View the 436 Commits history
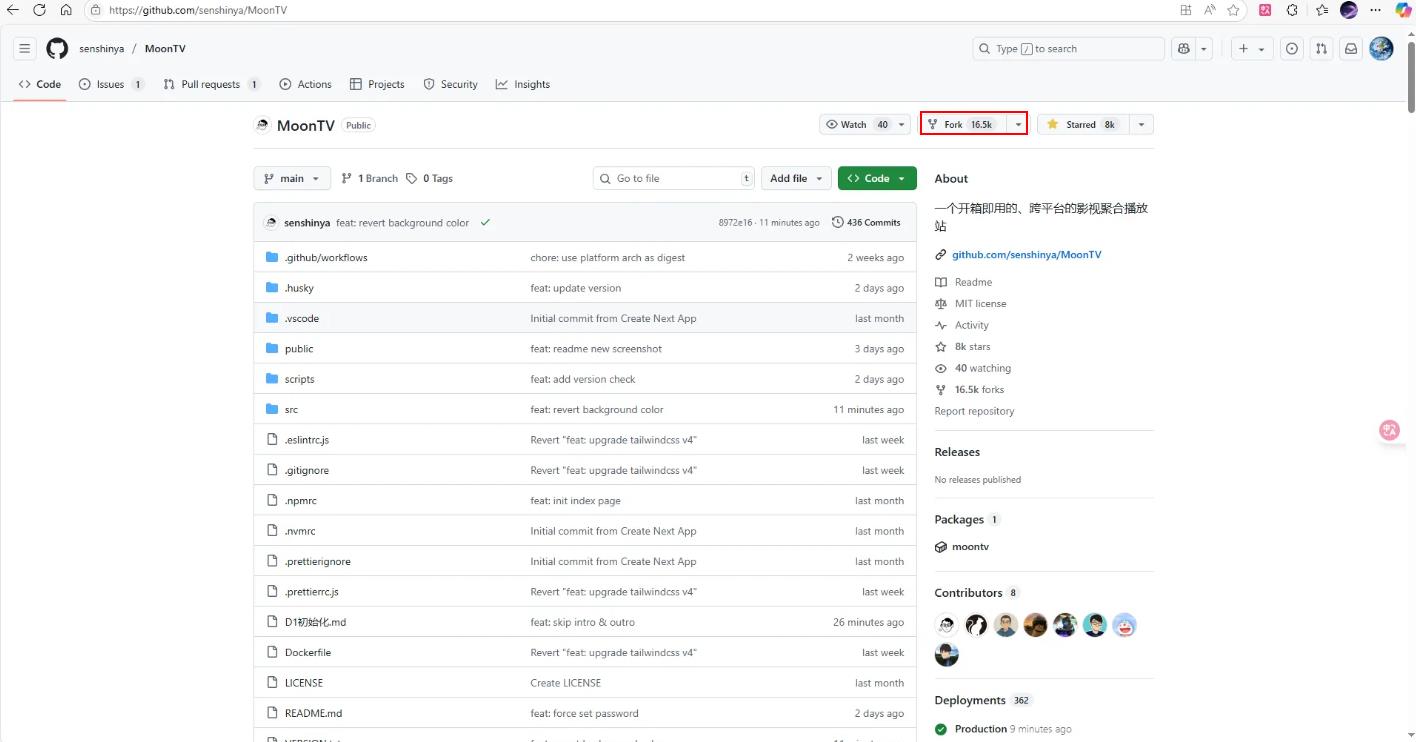 [x=866, y=222]
